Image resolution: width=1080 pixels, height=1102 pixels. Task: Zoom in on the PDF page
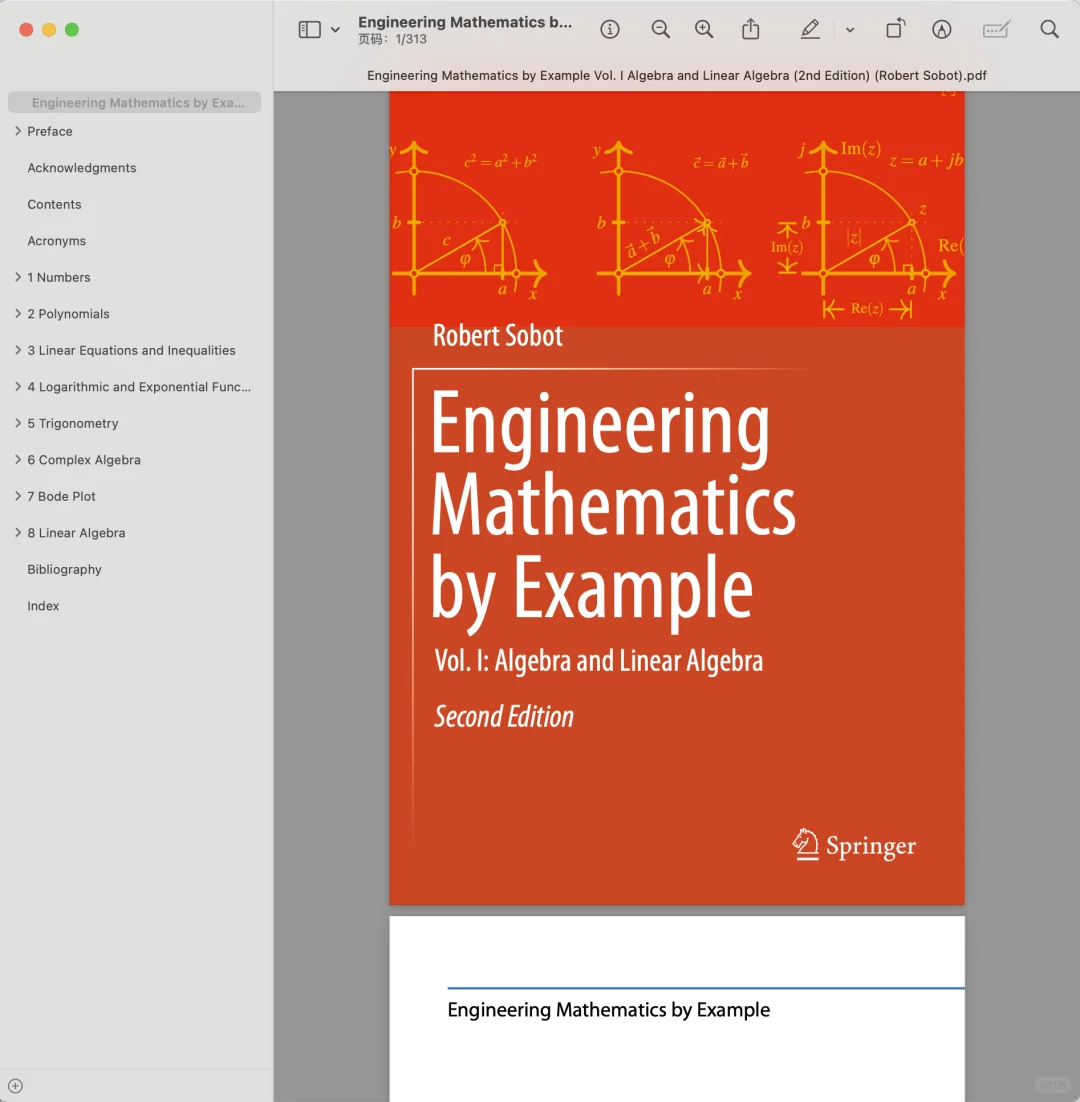point(704,30)
